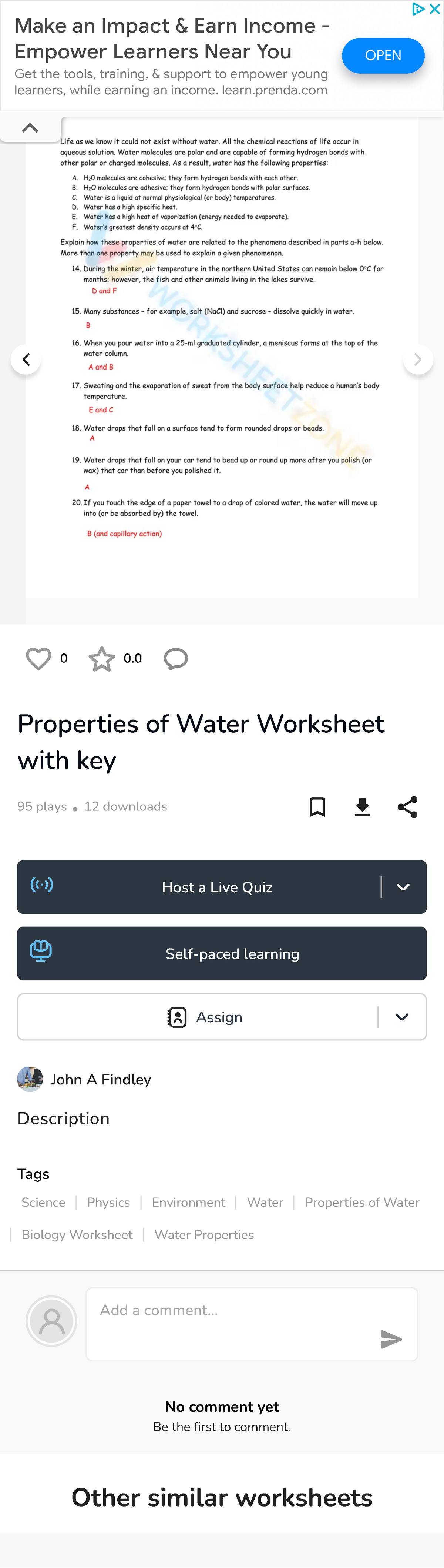Image resolution: width=444 pixels, height=1568 pixels.
Task: Bookmark this worksheet
Action: coord(317,807)
